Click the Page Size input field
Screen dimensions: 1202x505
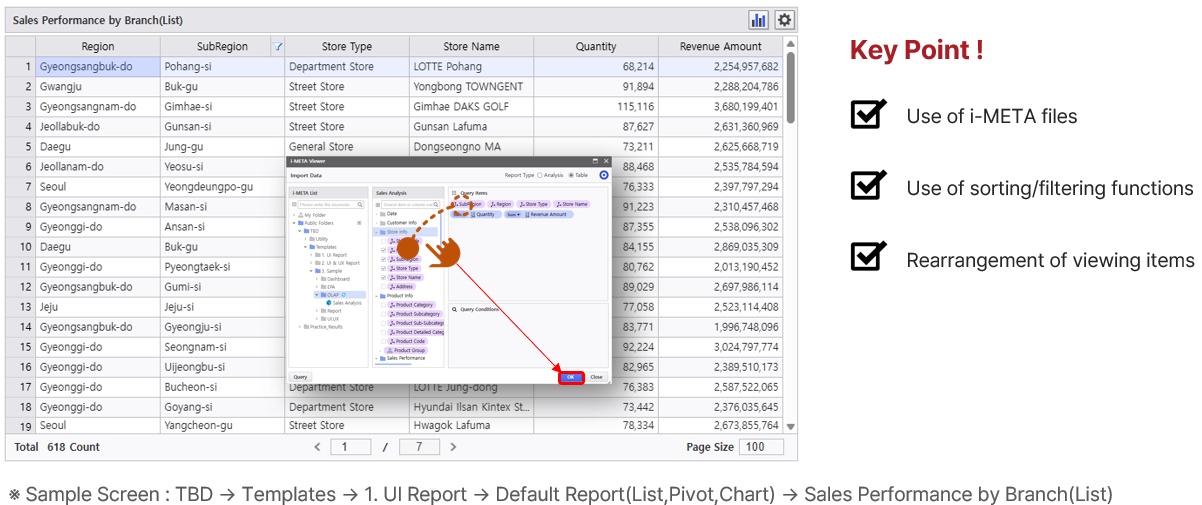click(761, 447)
